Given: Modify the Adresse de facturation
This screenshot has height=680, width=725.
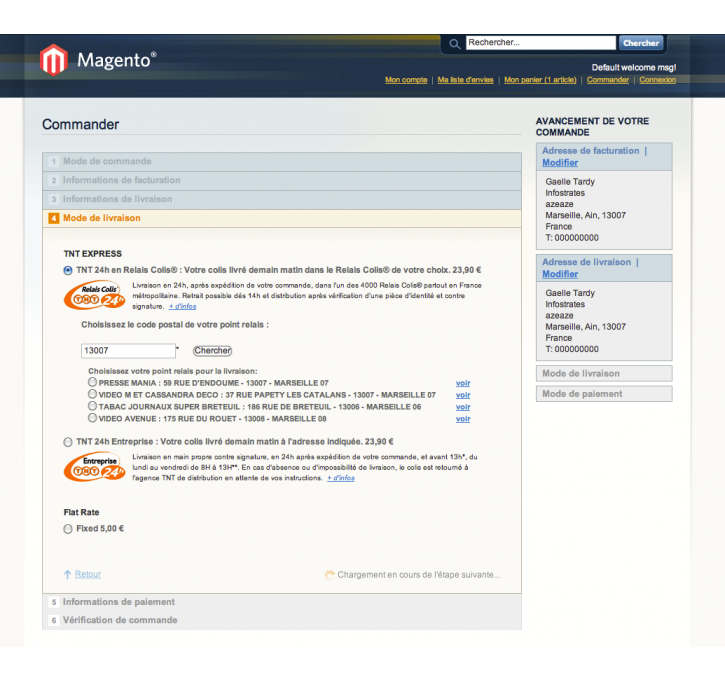Looking at the screenshot, I should 560,163.
